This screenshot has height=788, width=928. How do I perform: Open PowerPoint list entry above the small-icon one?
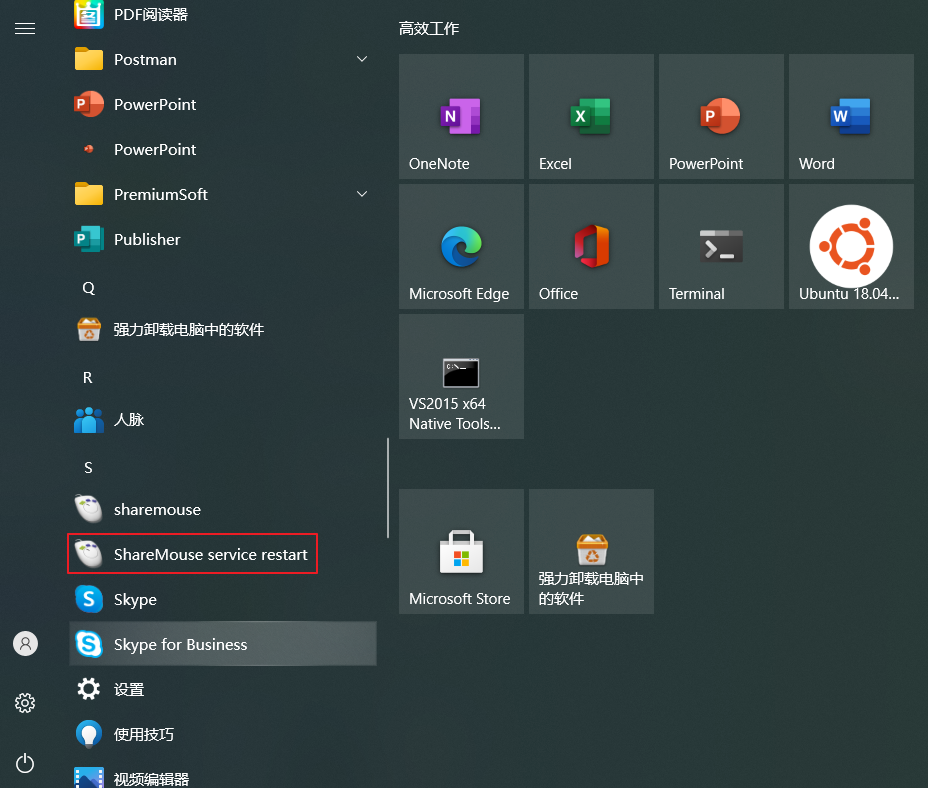[223, 105]
